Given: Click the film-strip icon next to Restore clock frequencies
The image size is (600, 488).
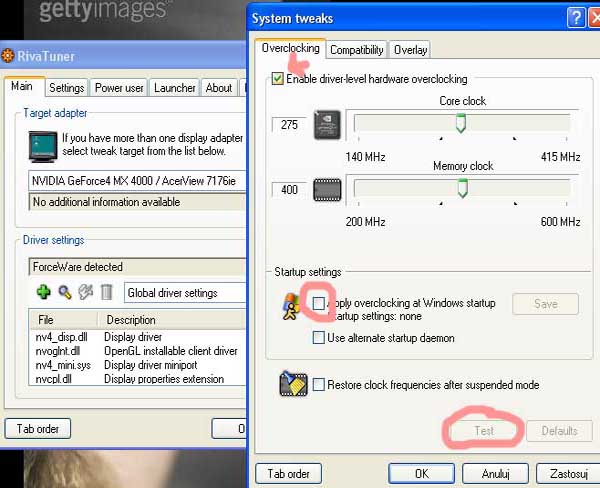Looking at the screenshot, I should (x=293, y=384).
